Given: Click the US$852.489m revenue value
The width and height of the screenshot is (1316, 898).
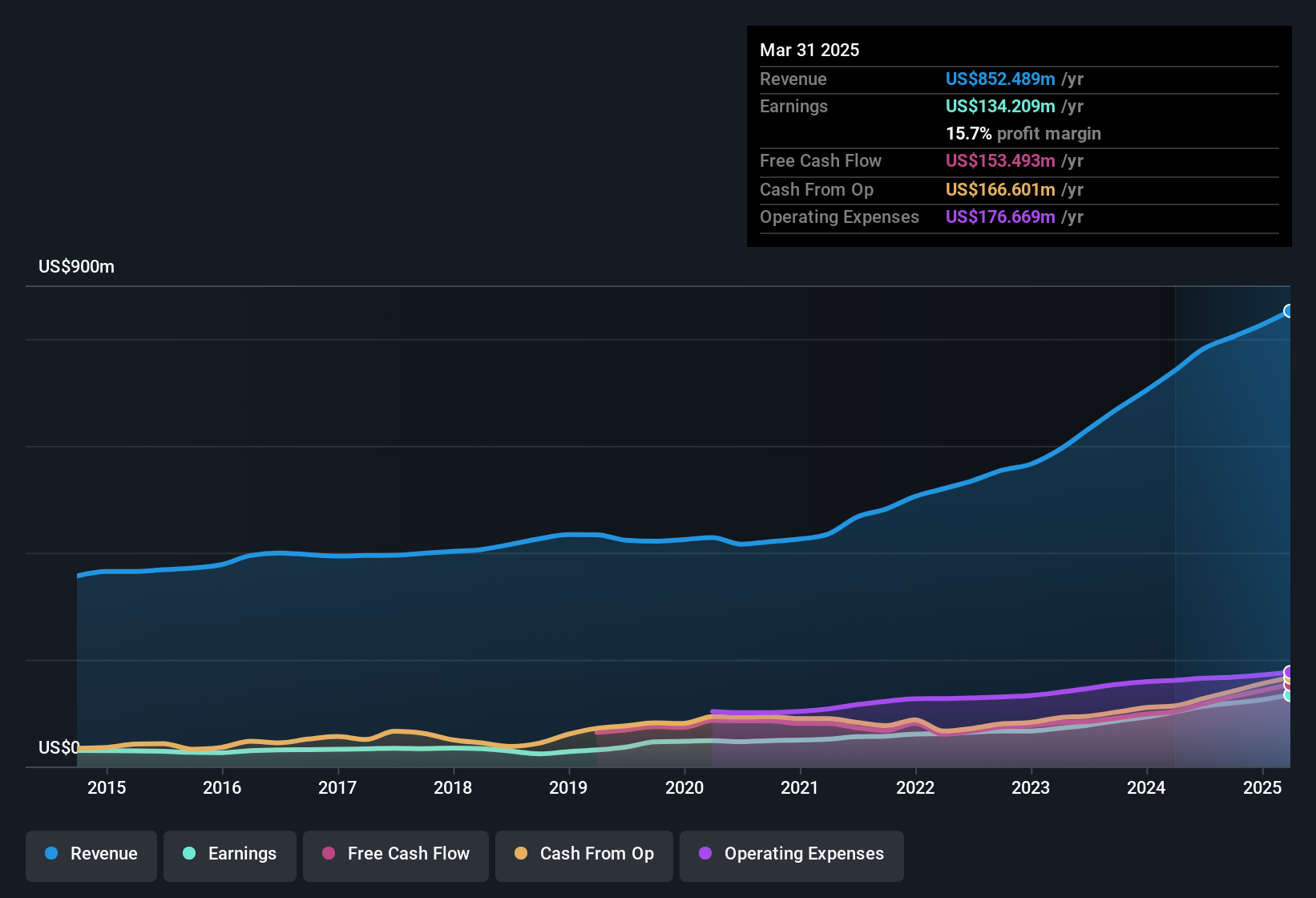Looking at the screenshot, I should point(1000,79).
